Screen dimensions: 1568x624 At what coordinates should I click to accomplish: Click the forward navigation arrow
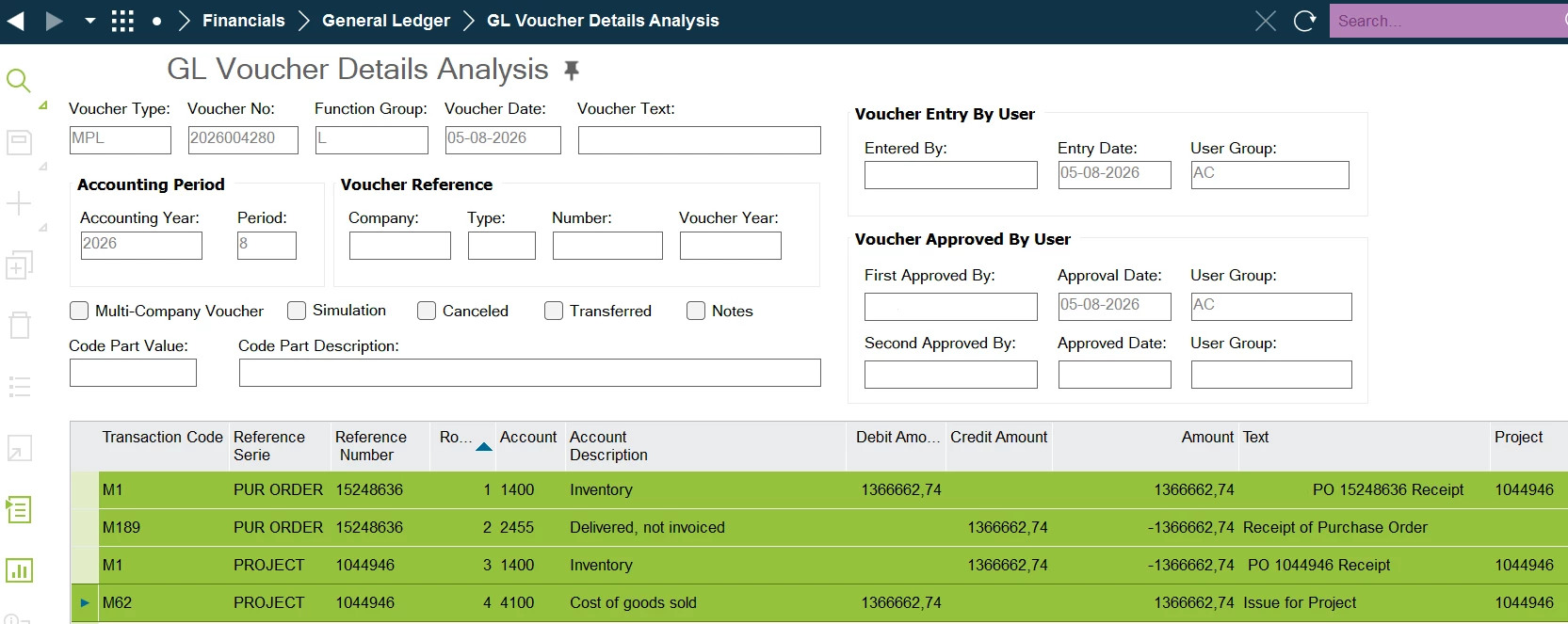tap(55, 21)
